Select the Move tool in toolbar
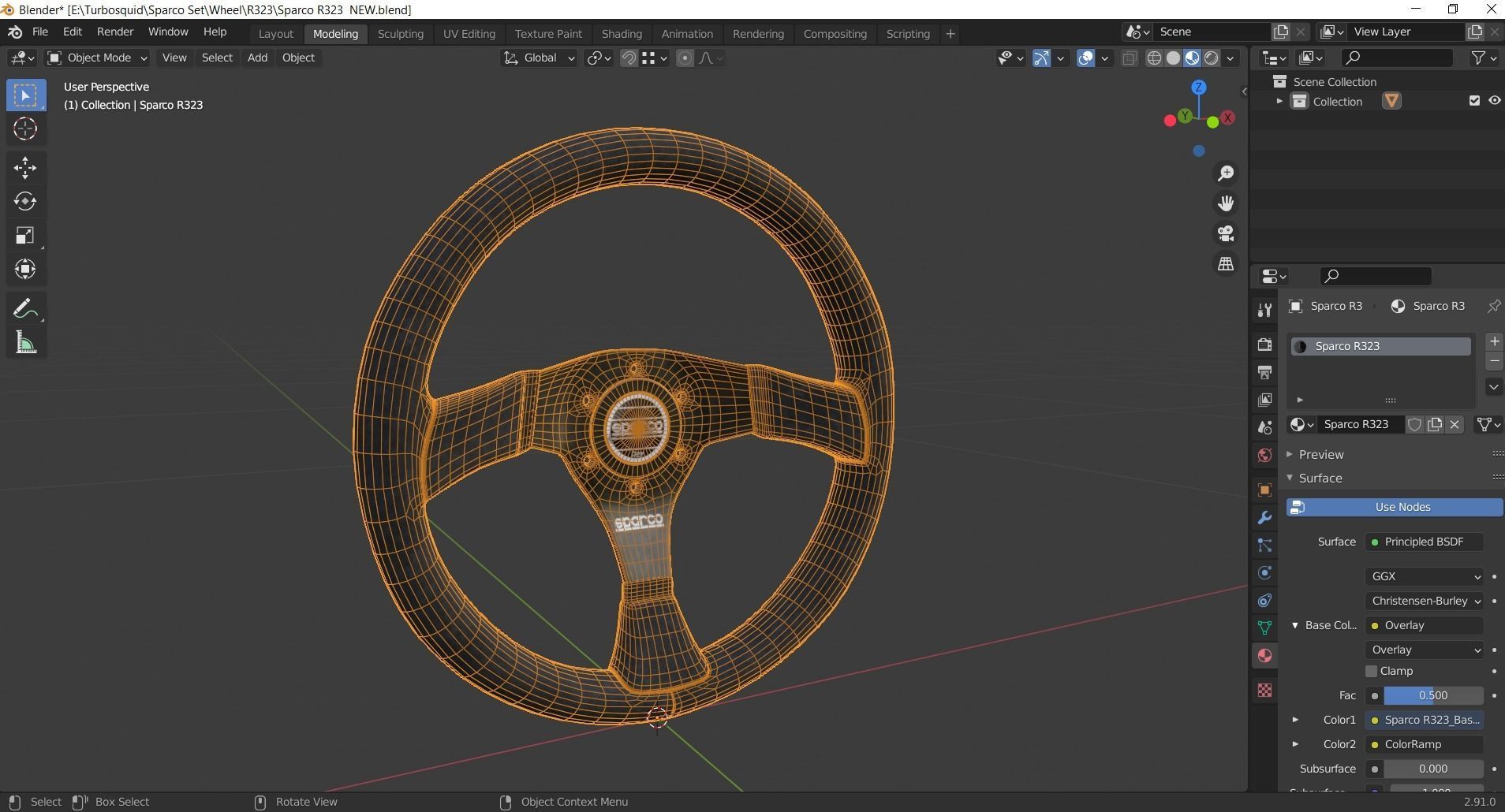The width and height of the screenshot is (1505, 812). [x=25, y=167]
